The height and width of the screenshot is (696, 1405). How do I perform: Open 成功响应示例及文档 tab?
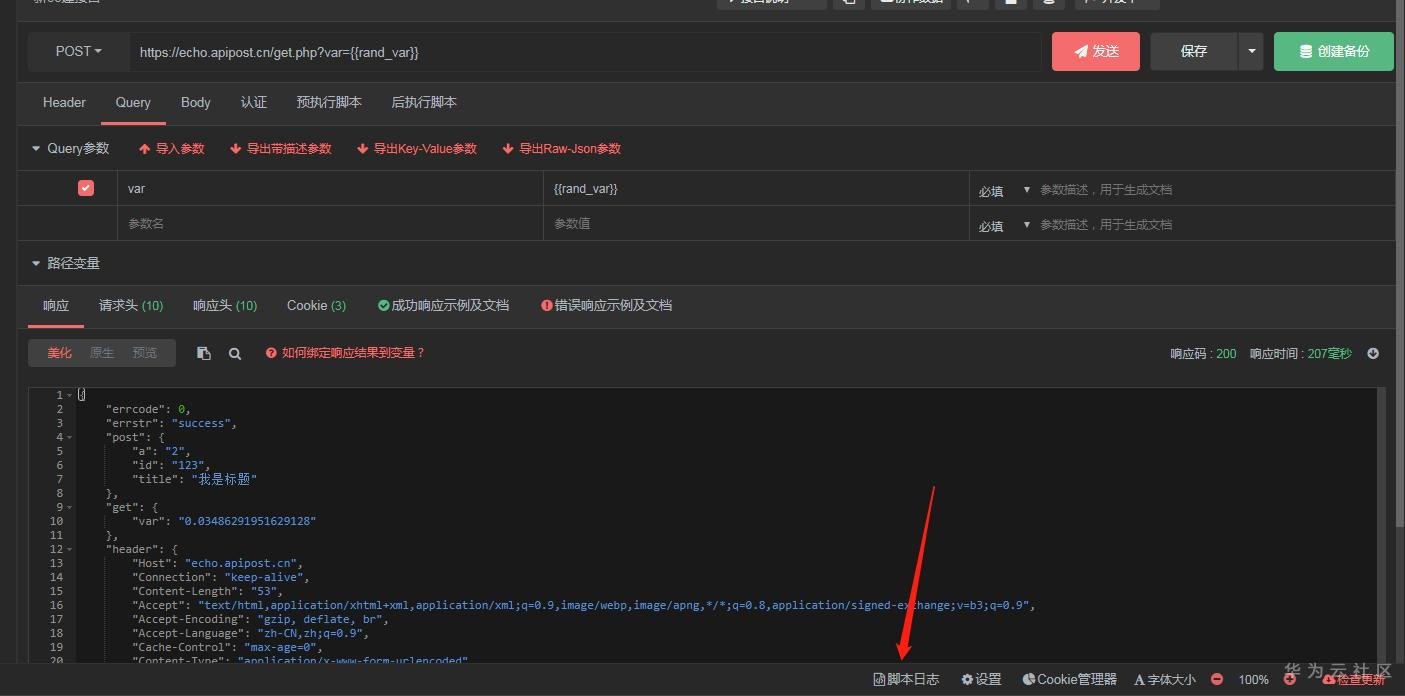click(x=443, y=305)
